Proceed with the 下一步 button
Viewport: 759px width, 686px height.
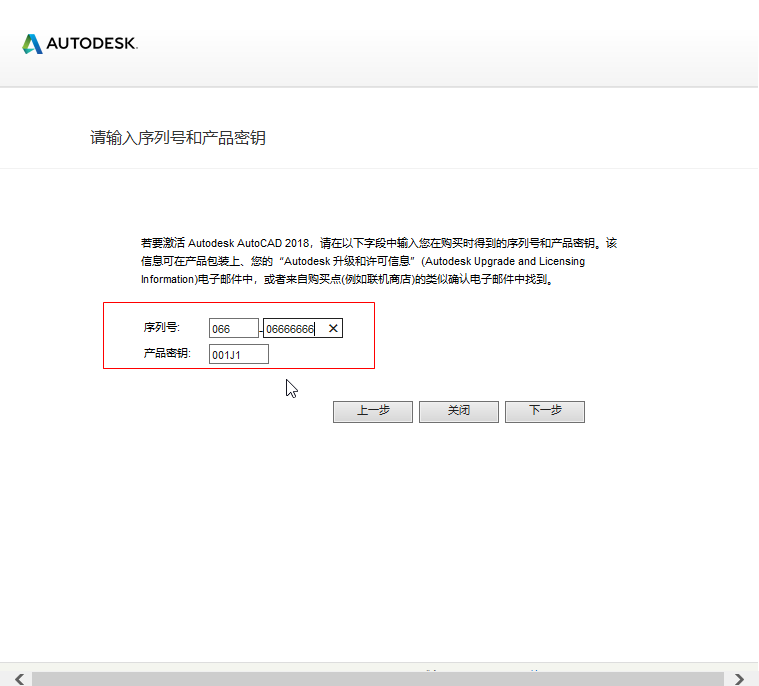pyautogui.click(x=544, y=411)
